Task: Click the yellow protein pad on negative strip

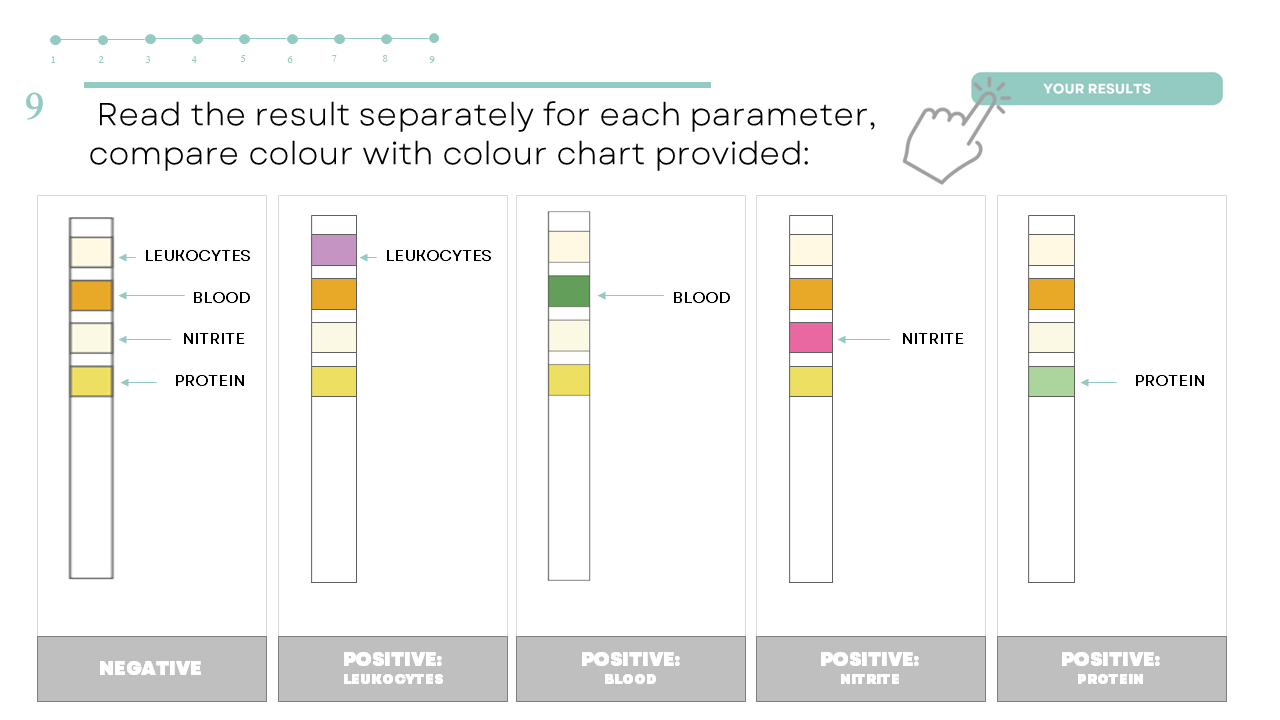Action: pyautogui.click(x=91, y=381)
